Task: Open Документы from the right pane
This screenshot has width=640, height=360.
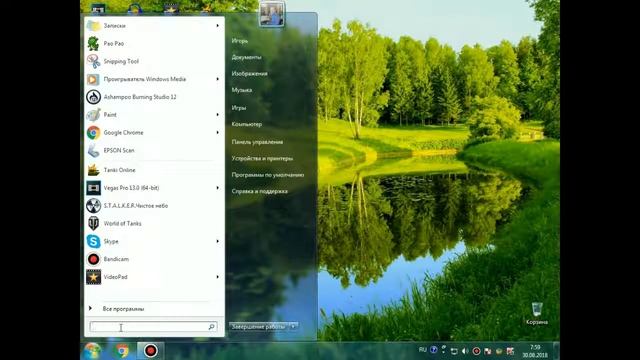Action: coord(247,57)
